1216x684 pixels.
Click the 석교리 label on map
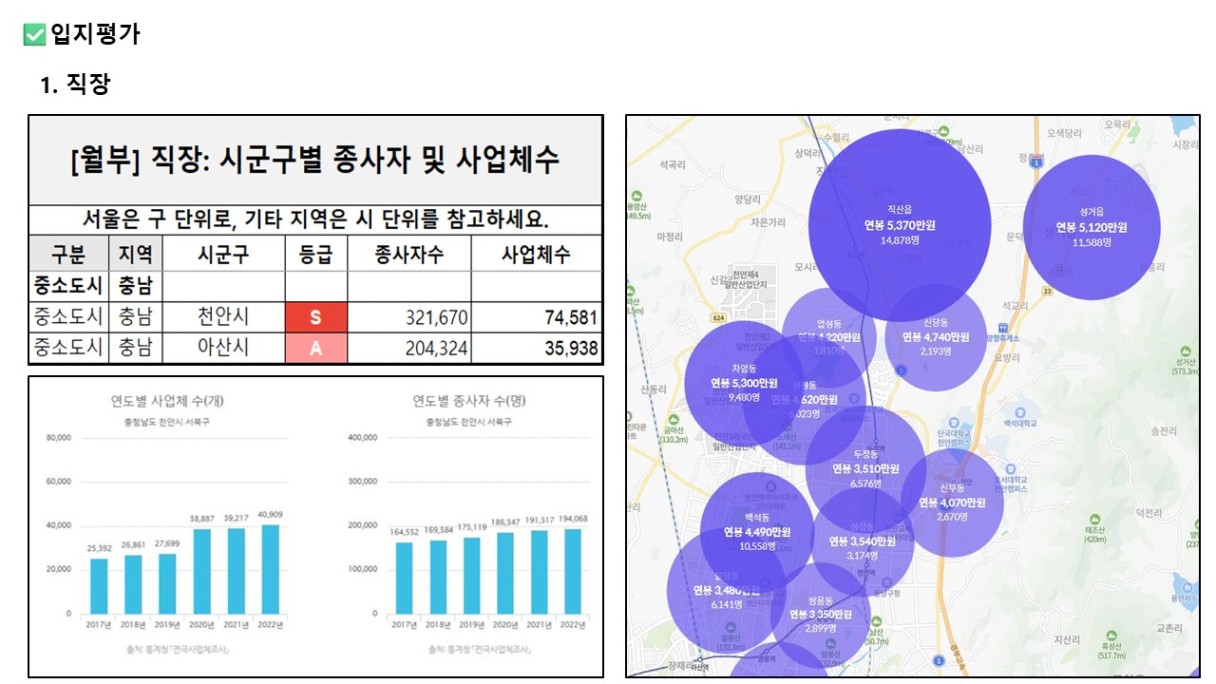(1014, 304)
